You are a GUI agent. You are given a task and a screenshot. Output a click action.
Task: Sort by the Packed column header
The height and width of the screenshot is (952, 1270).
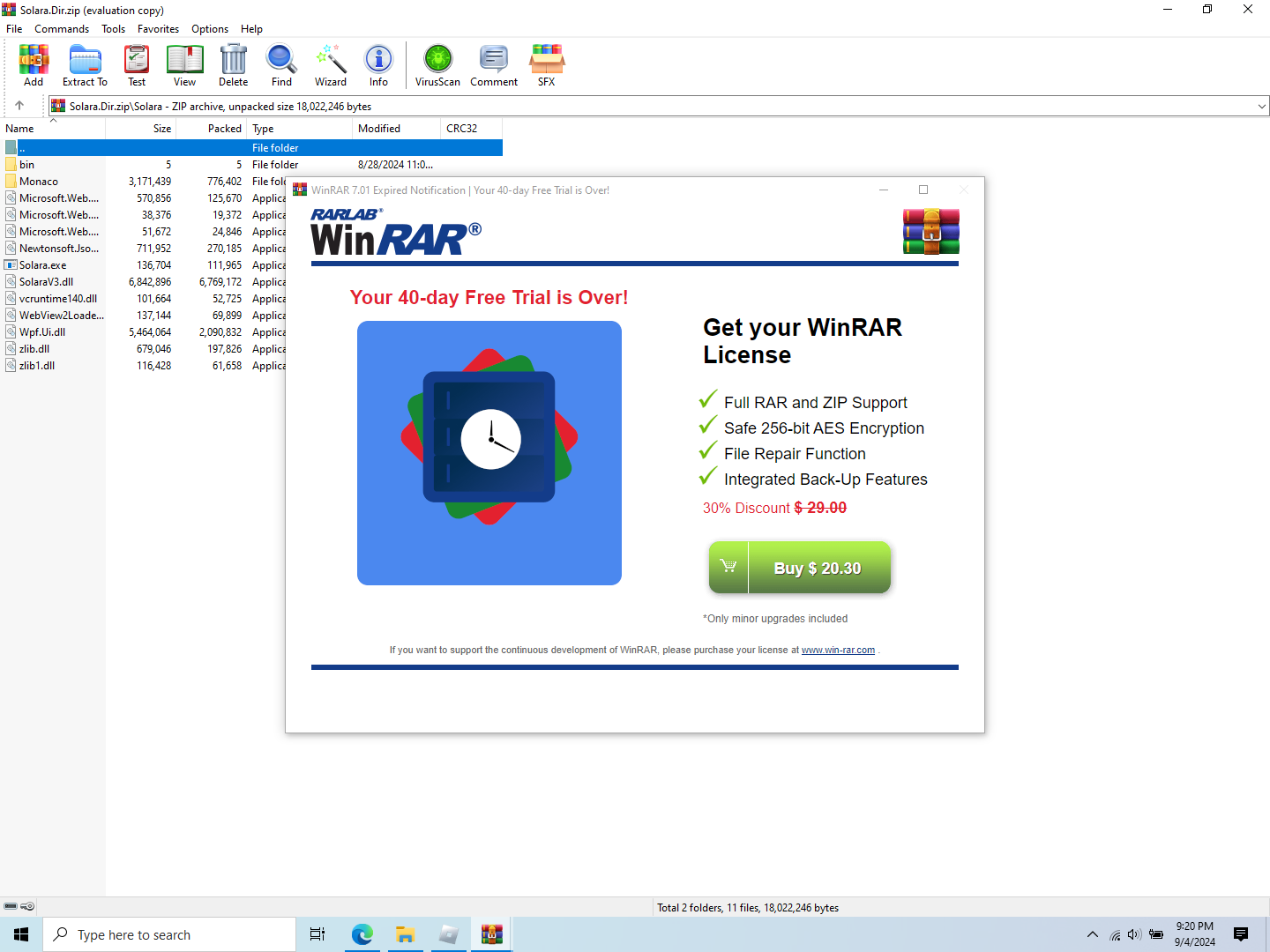(212, 129)
